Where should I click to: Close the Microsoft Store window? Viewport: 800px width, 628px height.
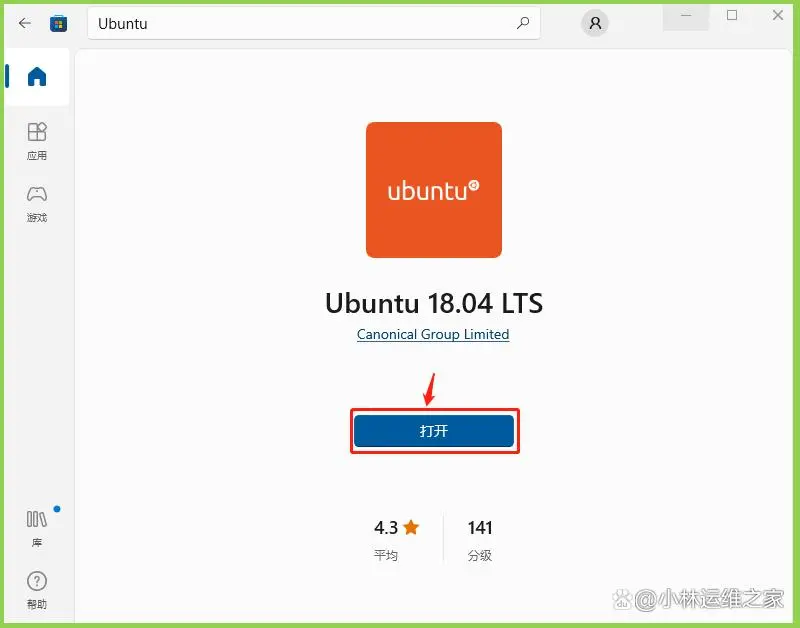click(778, 16)
